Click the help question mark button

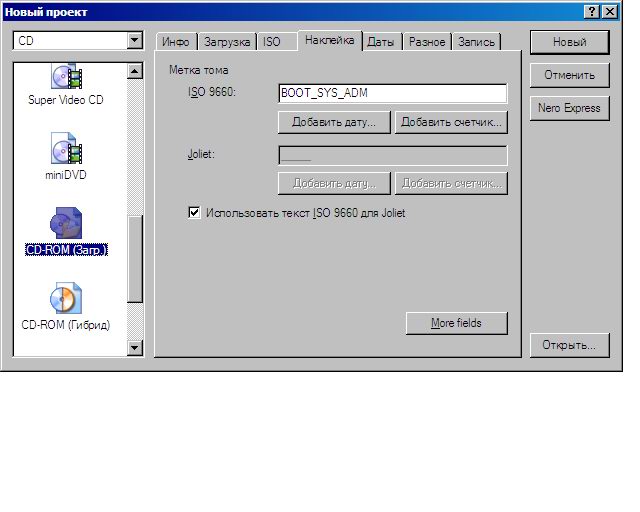(x=591, y=11)
